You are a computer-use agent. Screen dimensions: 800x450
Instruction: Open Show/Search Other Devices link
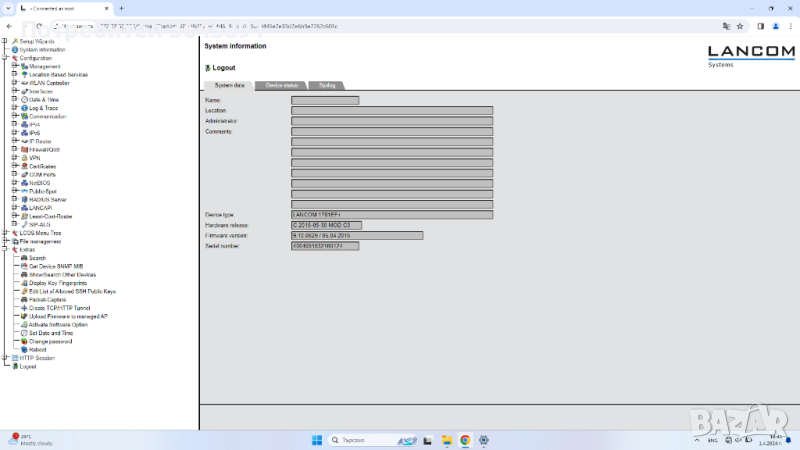pos(62,274)
